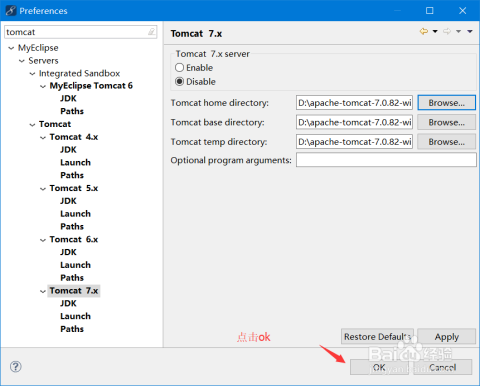The height and width of the screenshot is (386, 480).
Task: Select MyEclipse in the tree
Action: click(38, 48)
